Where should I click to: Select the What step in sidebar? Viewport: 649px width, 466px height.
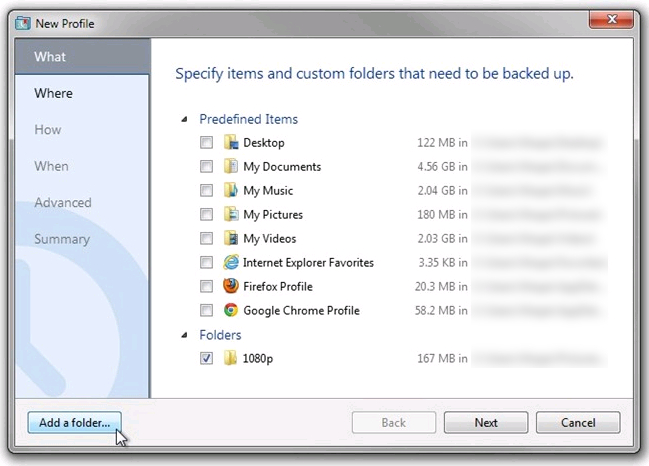[50, 57]
